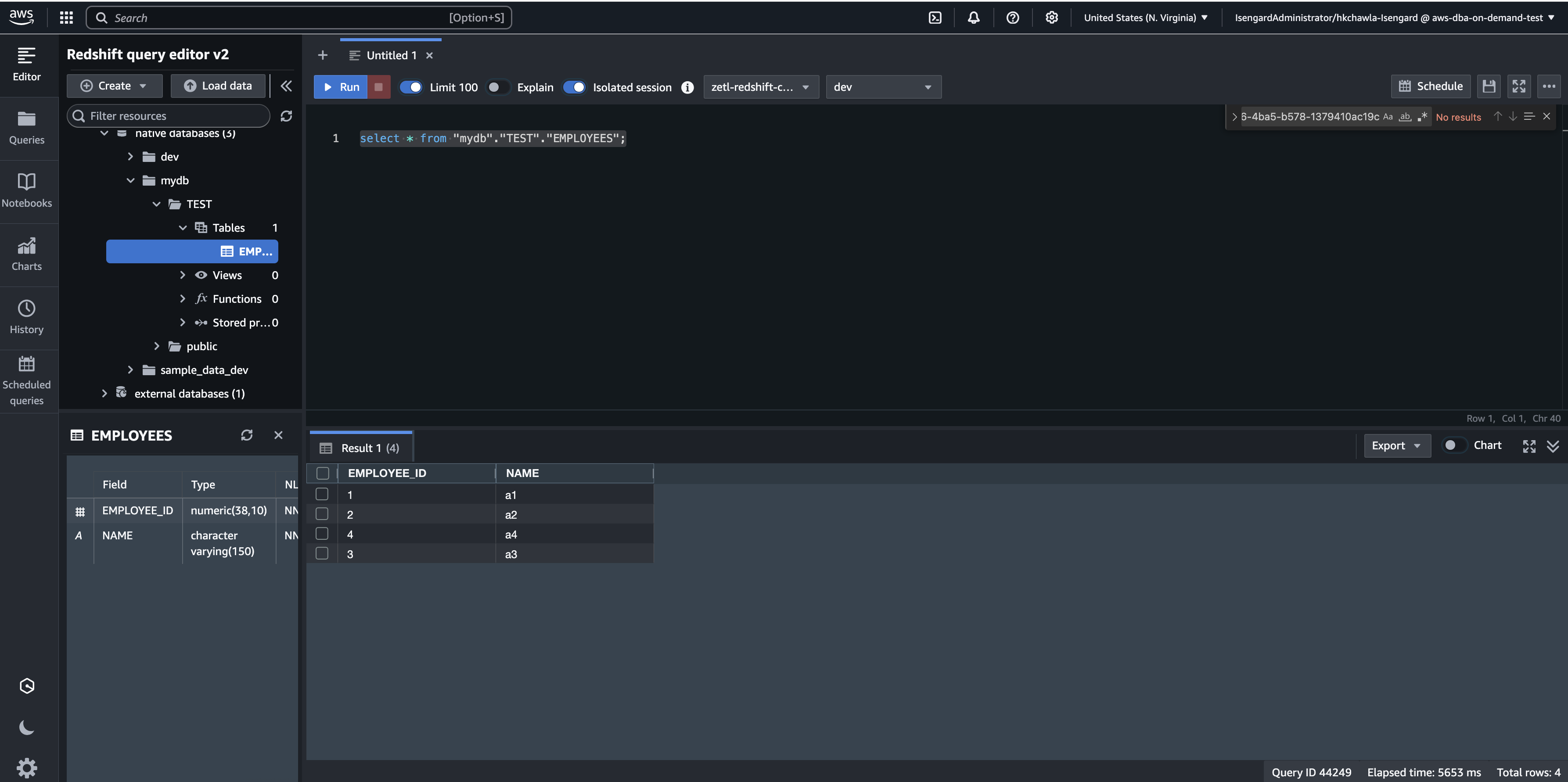Click the Schedule button
The height and width of the screenshot is (782, 1568).
(x=1431, y=86)
